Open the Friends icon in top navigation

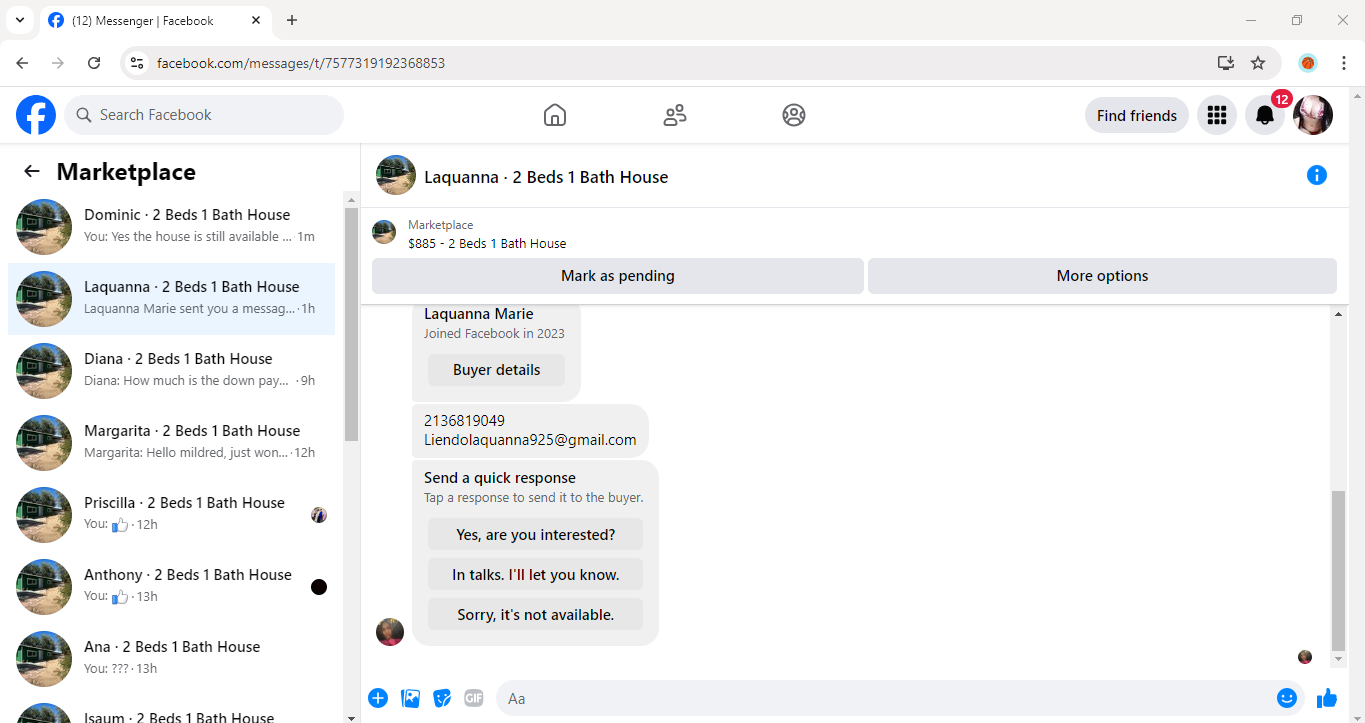(x=675, y=115)
